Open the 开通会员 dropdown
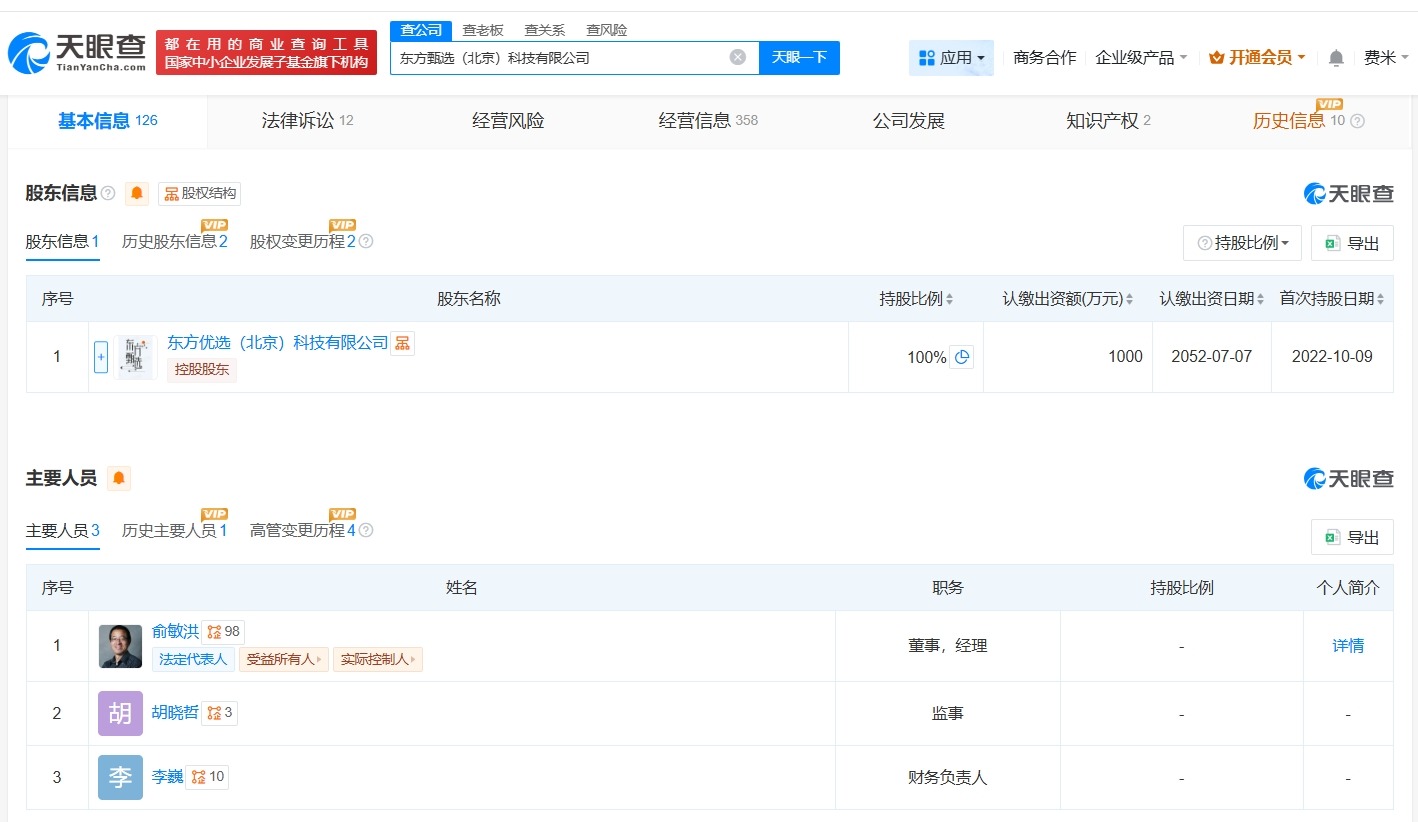 tap(1256, 57)
